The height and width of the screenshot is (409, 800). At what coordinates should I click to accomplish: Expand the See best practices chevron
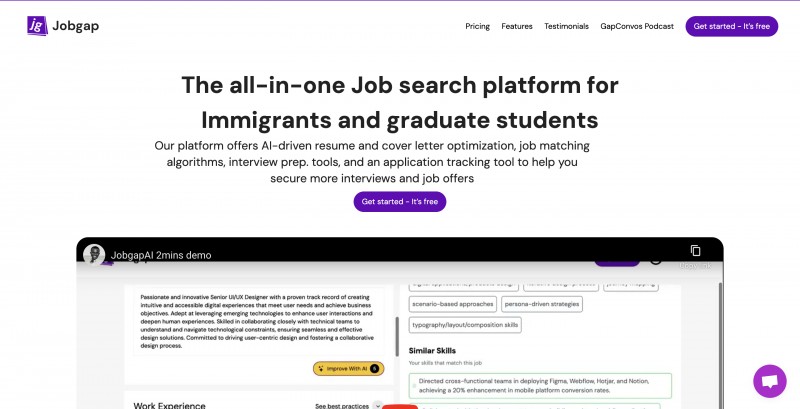tap(377, 406)
